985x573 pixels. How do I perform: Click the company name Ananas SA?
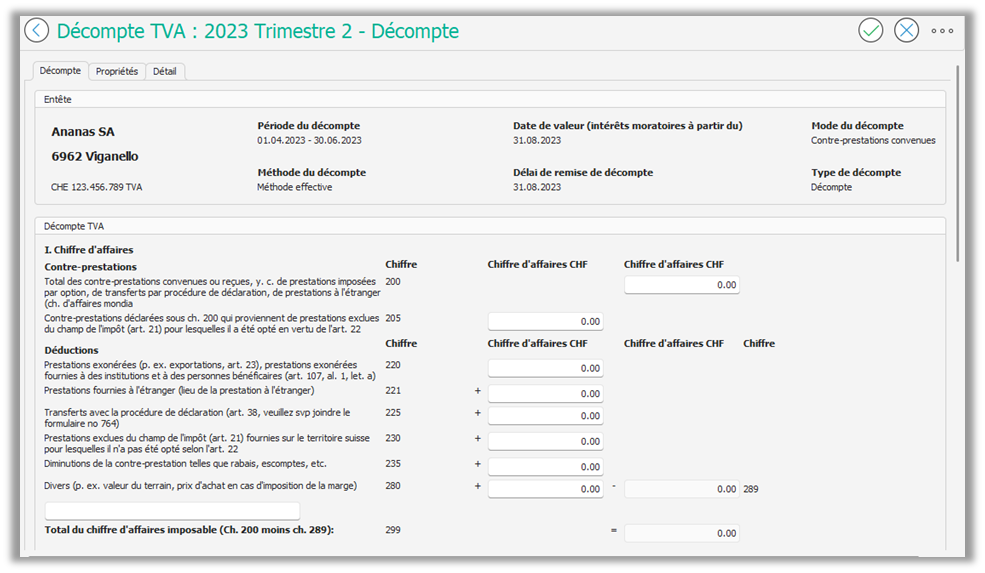(83, 132)
